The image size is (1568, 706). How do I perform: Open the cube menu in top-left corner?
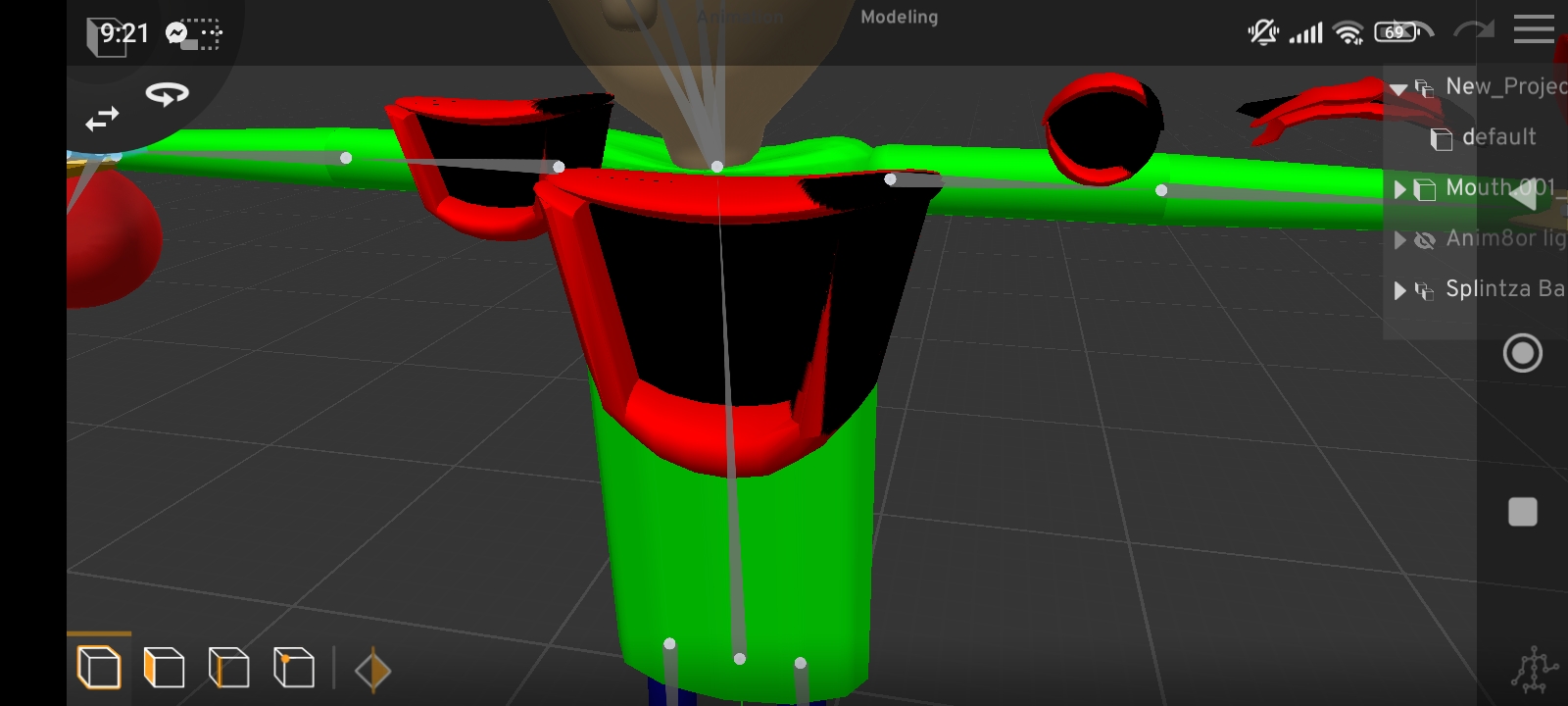pyautogui.click(x=106, y=37)
